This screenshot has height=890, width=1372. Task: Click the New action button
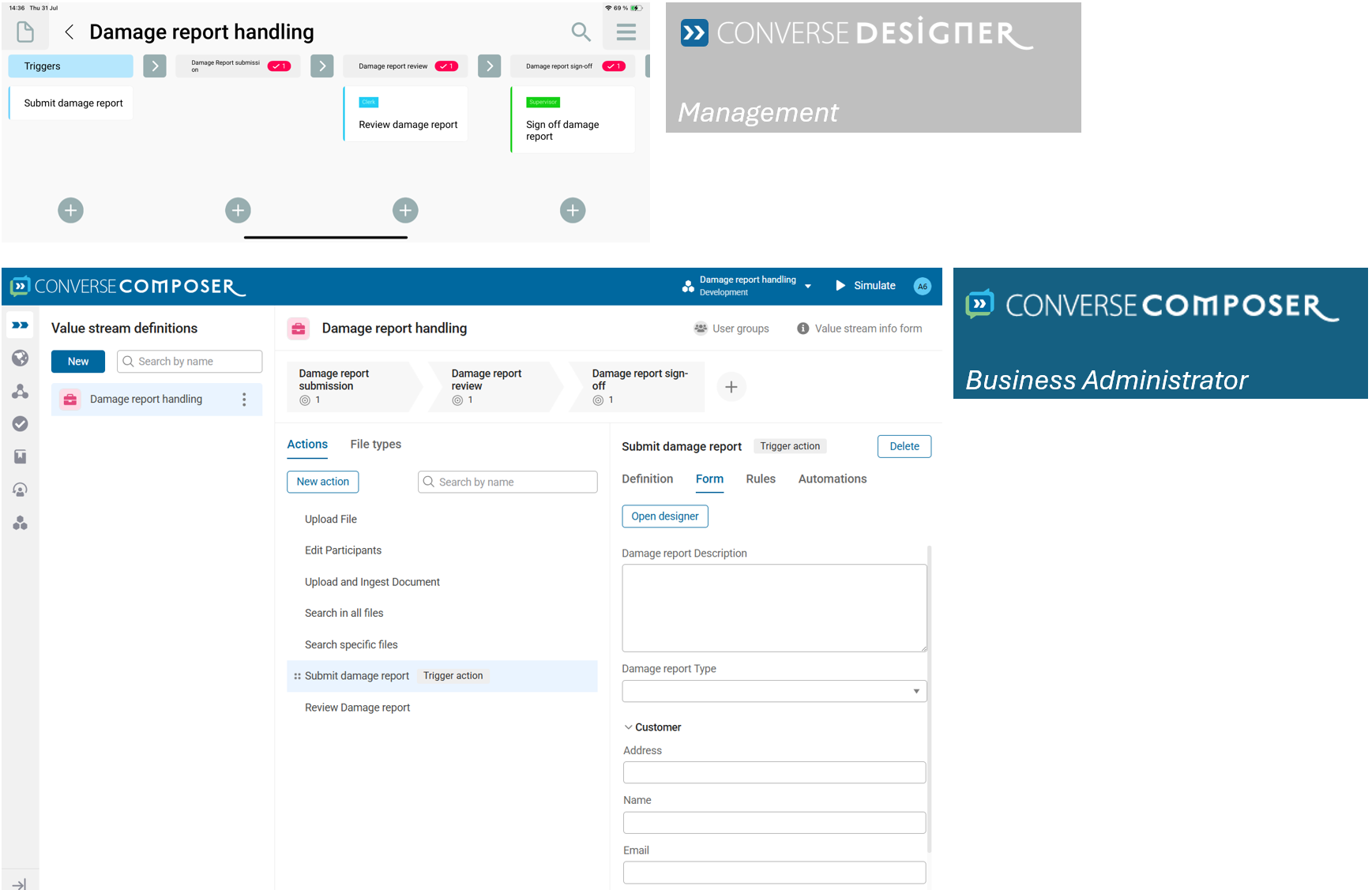[x=322, y=482]
